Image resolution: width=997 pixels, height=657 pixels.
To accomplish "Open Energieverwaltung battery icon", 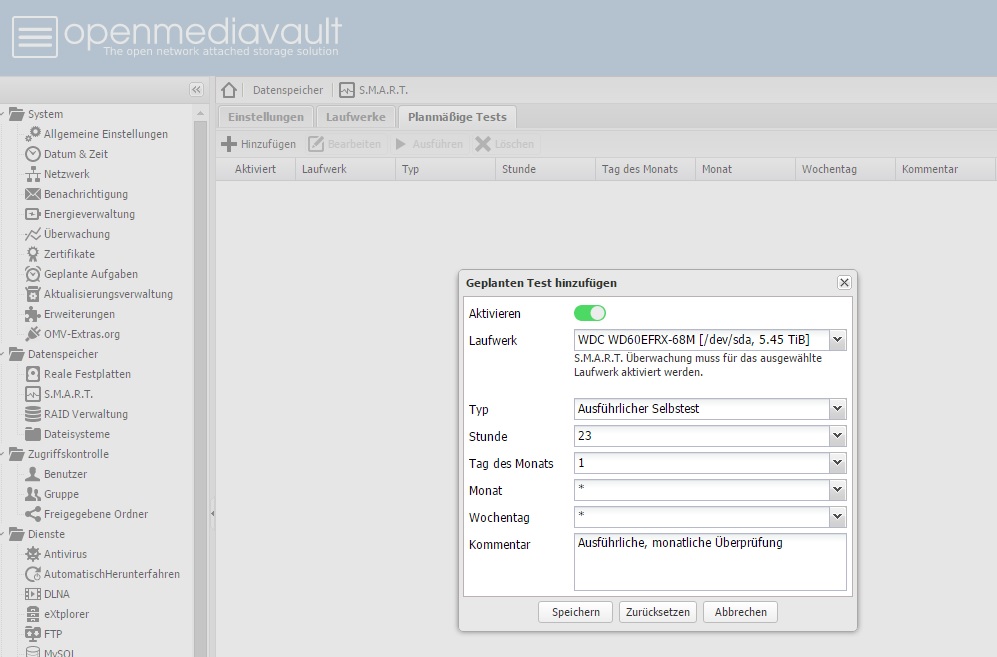I will (x=33, y=214).
